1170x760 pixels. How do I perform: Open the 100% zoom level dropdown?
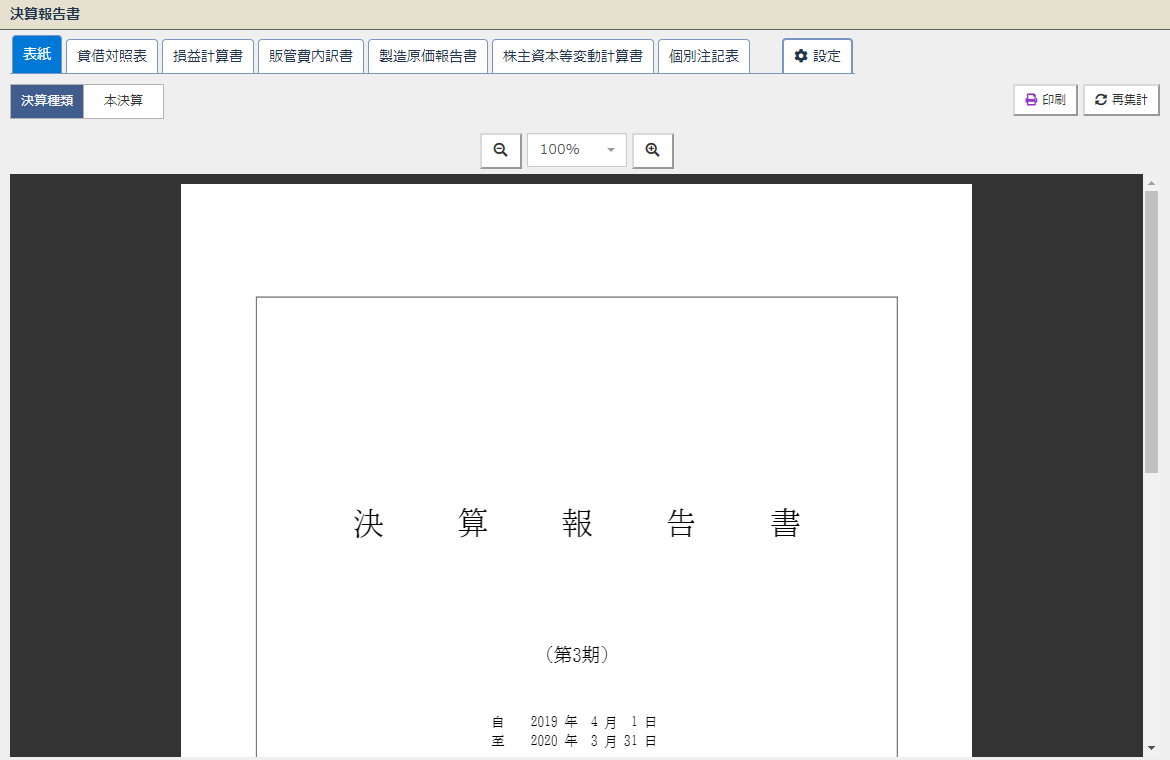coord(577,150)
